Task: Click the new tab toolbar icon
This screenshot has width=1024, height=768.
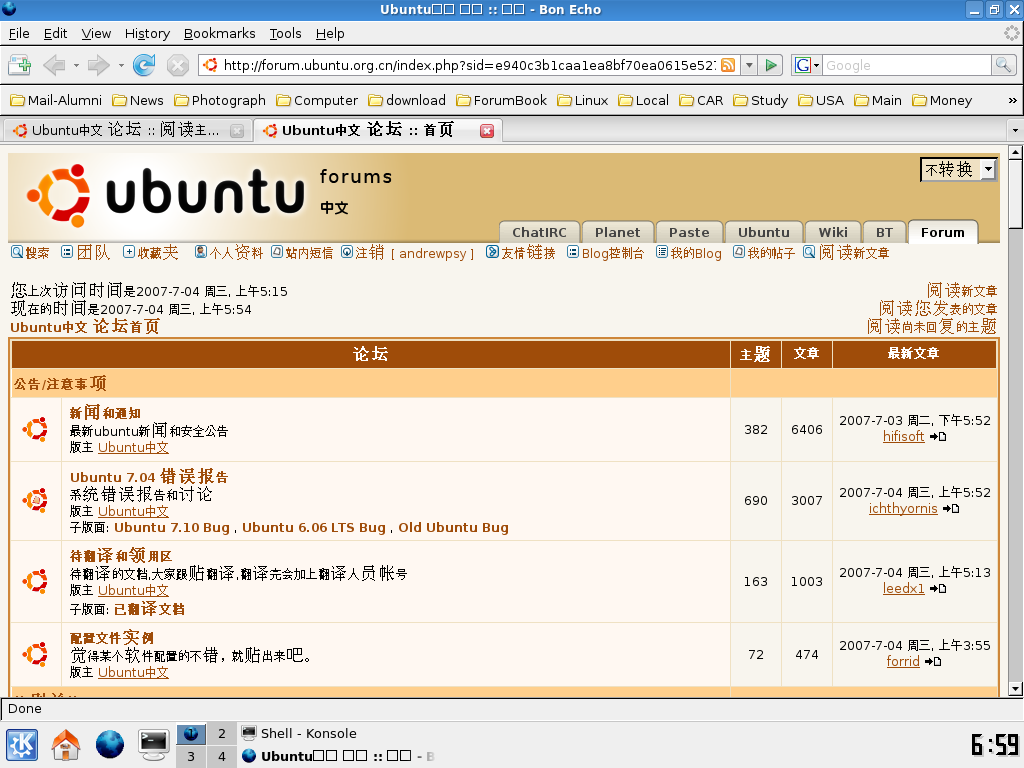Action: coord(20,65)
